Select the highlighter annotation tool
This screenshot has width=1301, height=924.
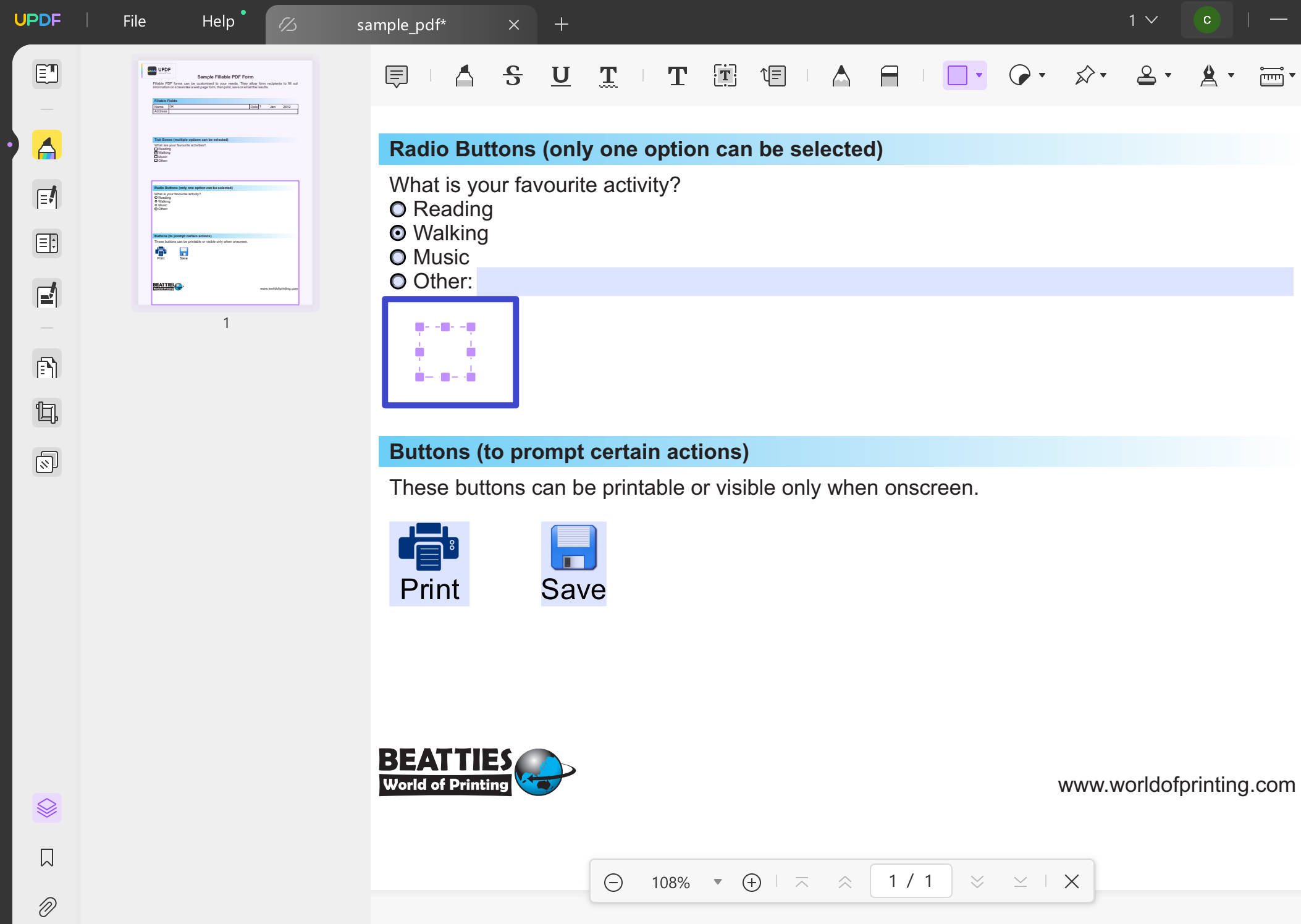(x=463, y=76)
